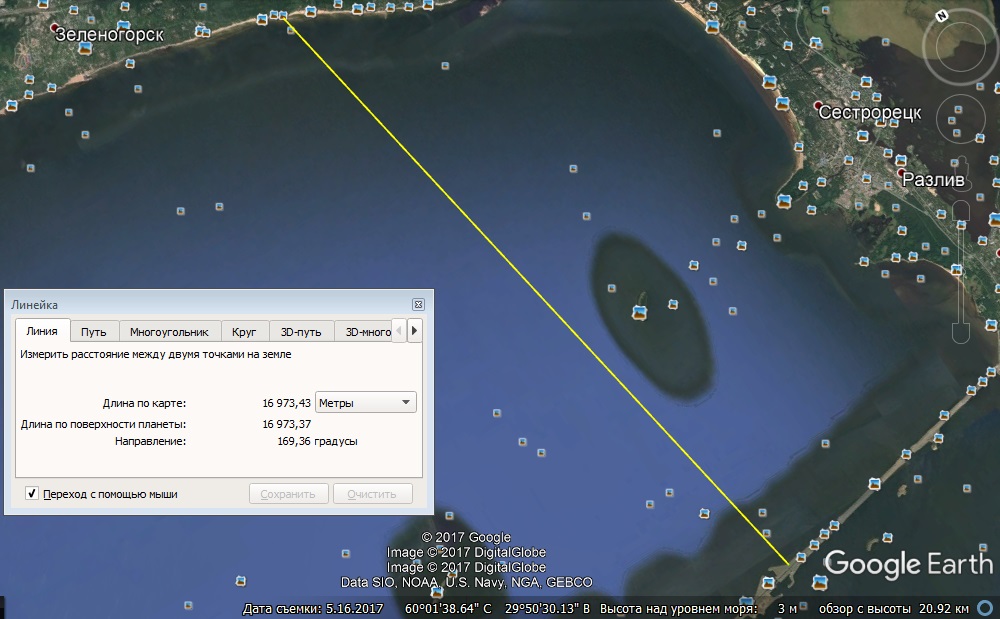The height and width of the screenshot is (619, 1000).
Task: Click the map length value 16 973,43
Action: [286, 403]
